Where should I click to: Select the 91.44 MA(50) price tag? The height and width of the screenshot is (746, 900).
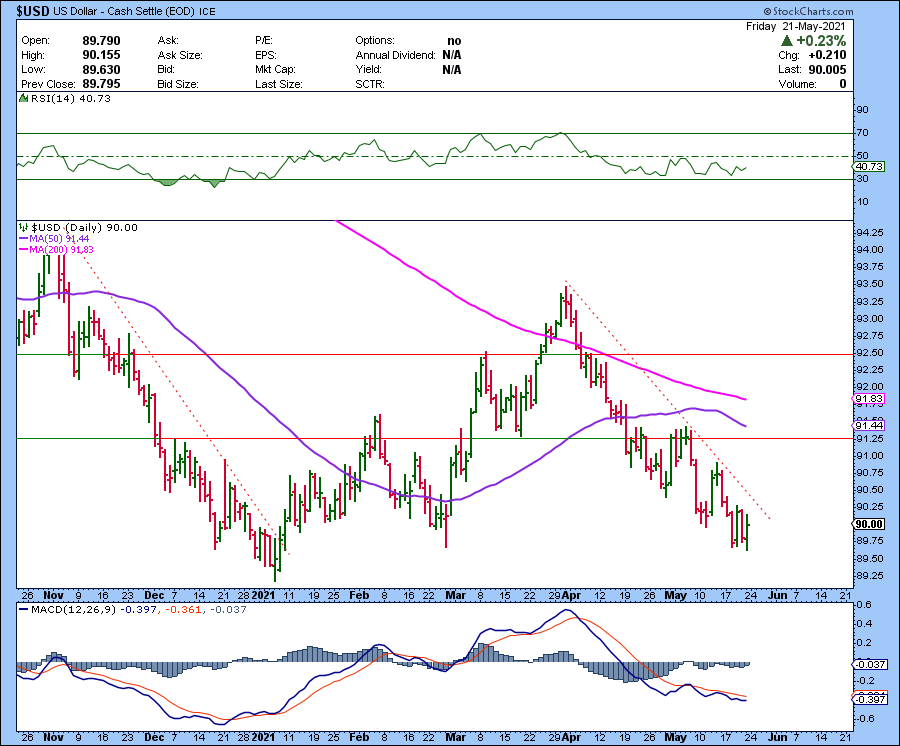coord(867,426)
